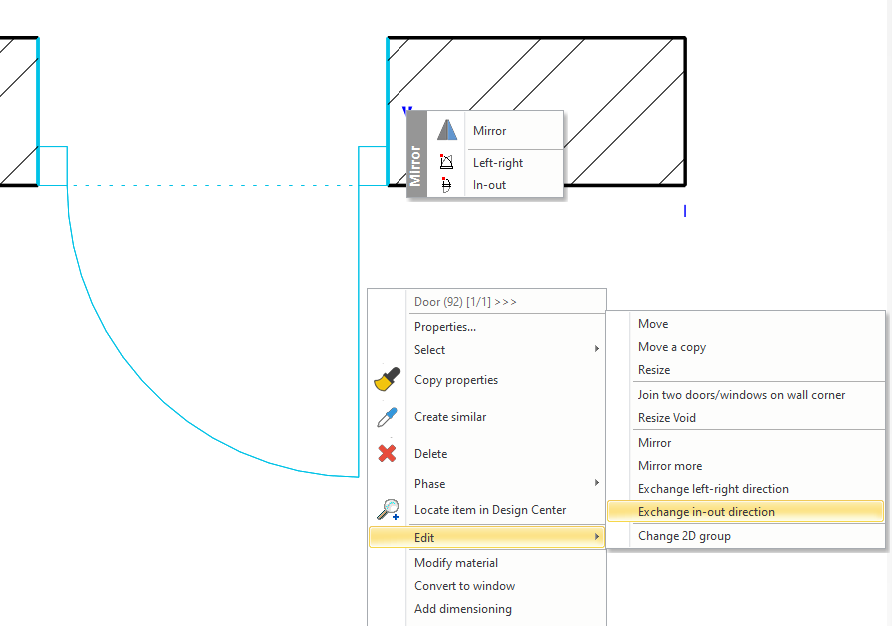The height and width of the screenshot is (626, 892).
Task: Click the red Delete cross icon
Action: click(387, 454)
